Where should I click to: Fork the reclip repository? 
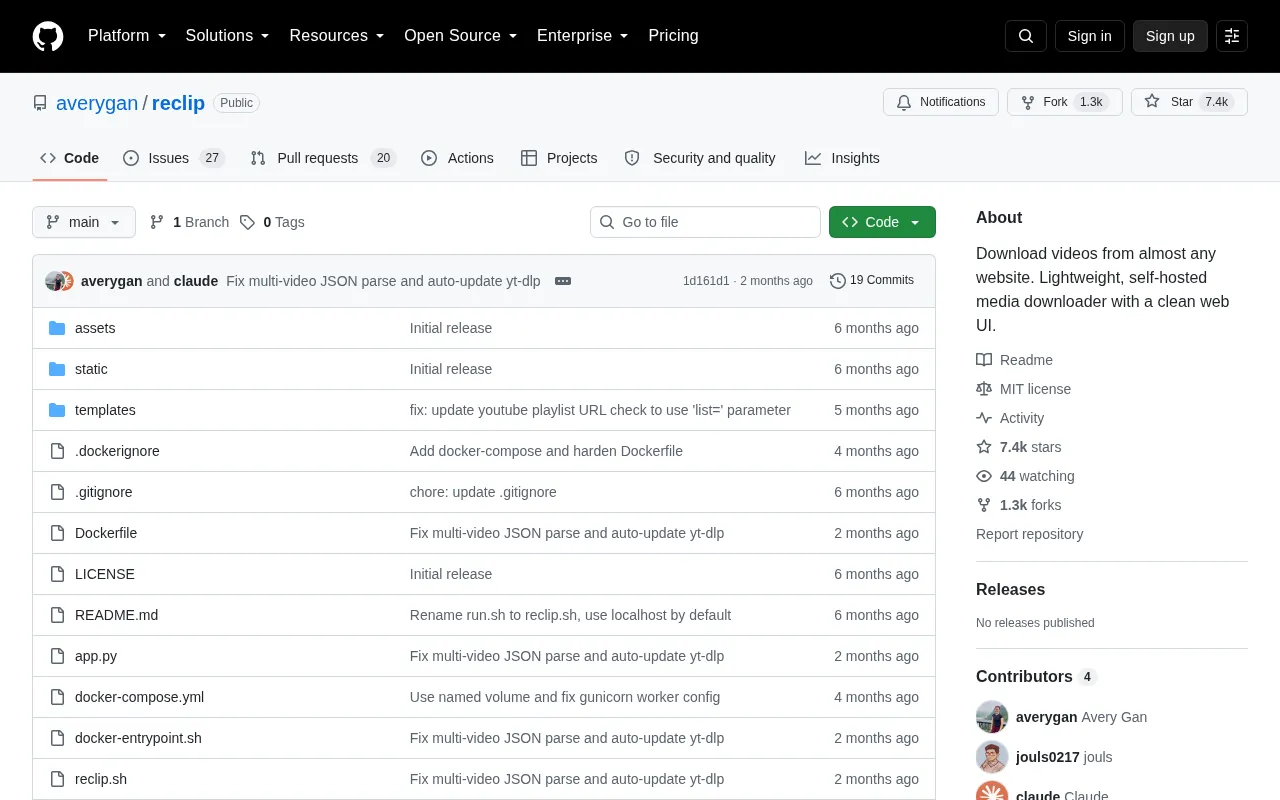pos(1064,102)
